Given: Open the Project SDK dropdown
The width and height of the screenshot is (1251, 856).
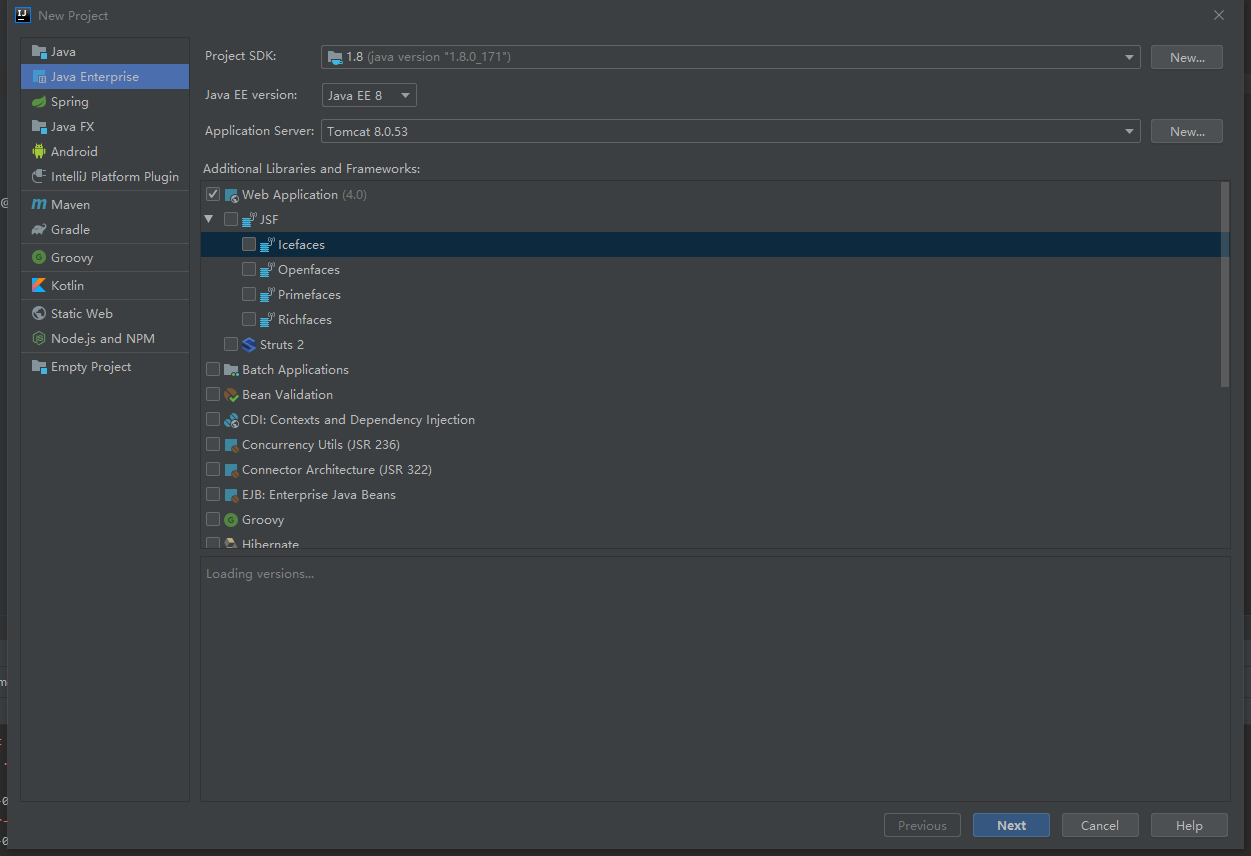Looking at the screenshot, I should click(731, 57).
